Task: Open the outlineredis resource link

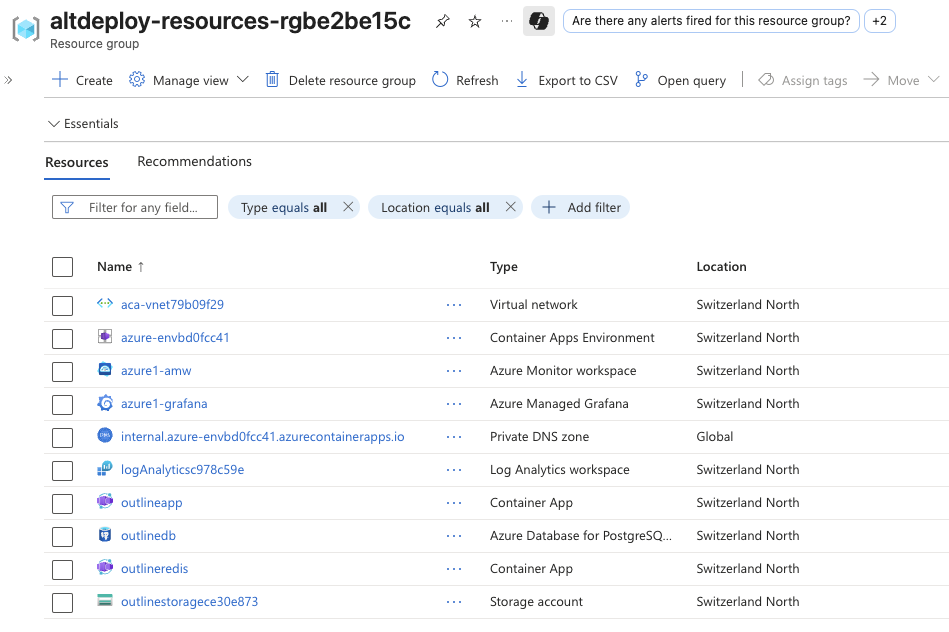Action: [154, 568]
